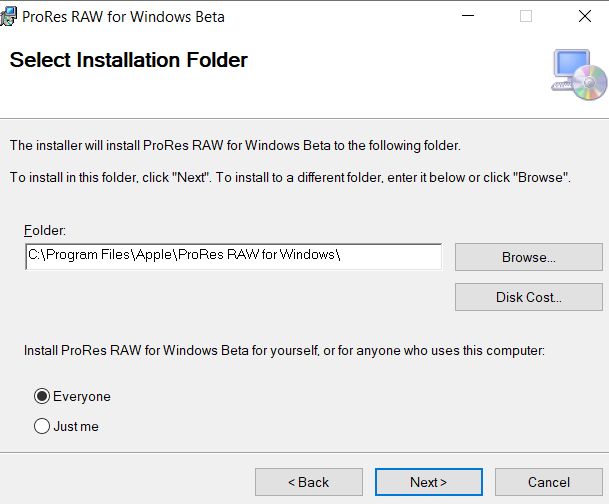Viewport: 609px width, 504px height.
Task: Open the Browse folder dialog
Action: [529, 257]
